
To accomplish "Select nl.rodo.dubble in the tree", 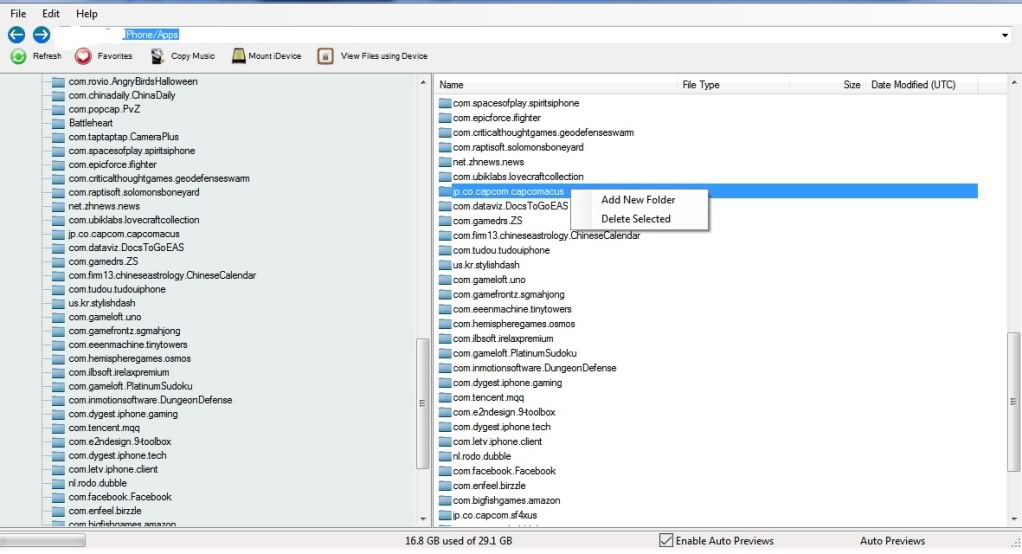I will click(98, 483).
